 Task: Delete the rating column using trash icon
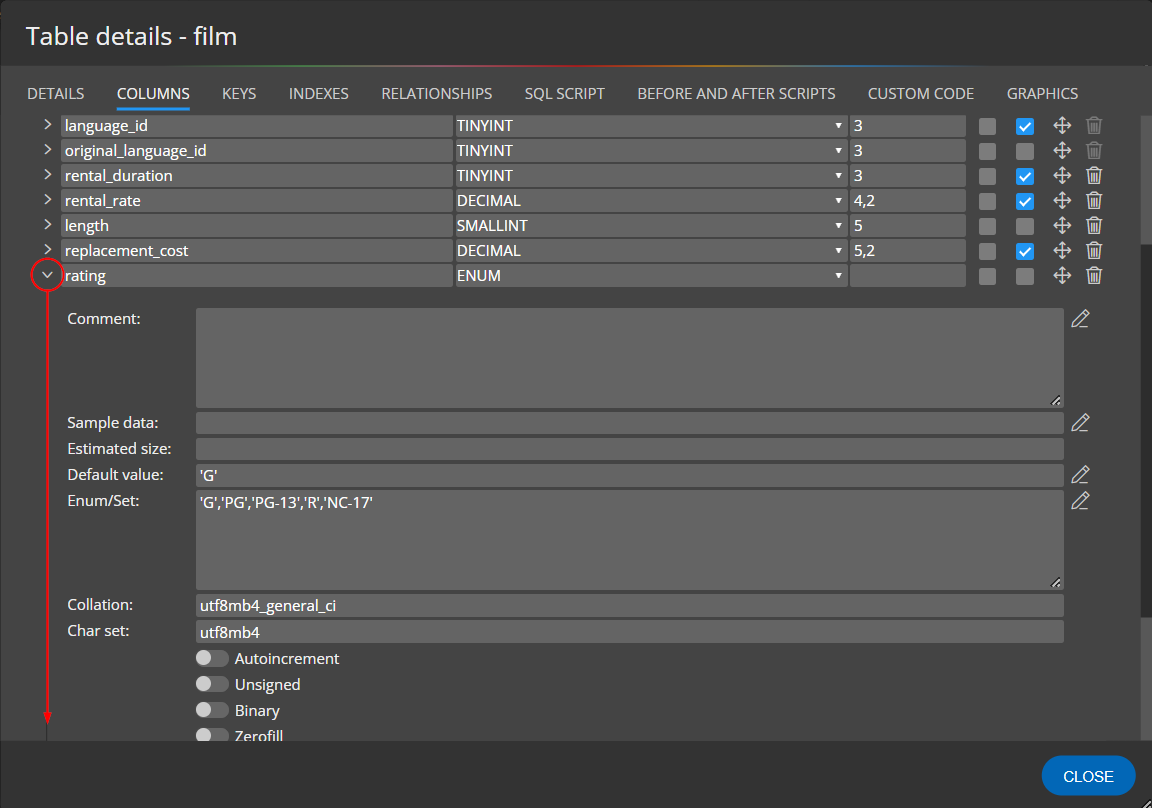pyautogui.click(x=1095, y=276)
